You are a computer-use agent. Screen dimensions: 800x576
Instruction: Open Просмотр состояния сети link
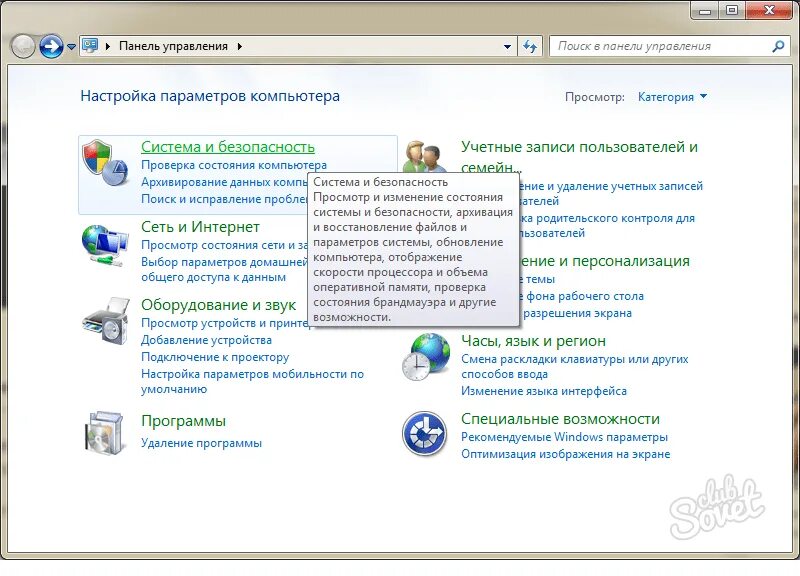click(224, 245)
